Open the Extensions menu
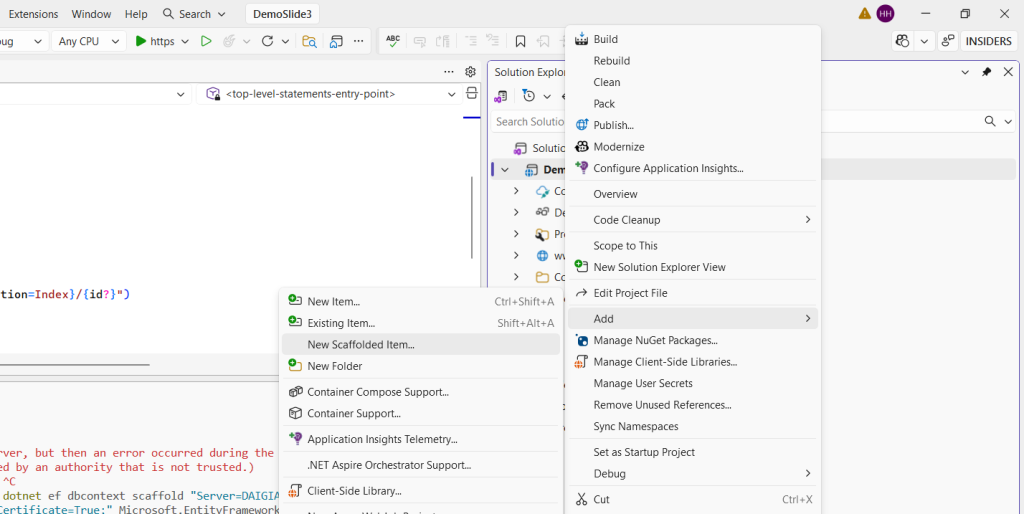Image resolution: width=1024 pixels, height=514 pixels. pyautogui.click(x=33, y=14)
